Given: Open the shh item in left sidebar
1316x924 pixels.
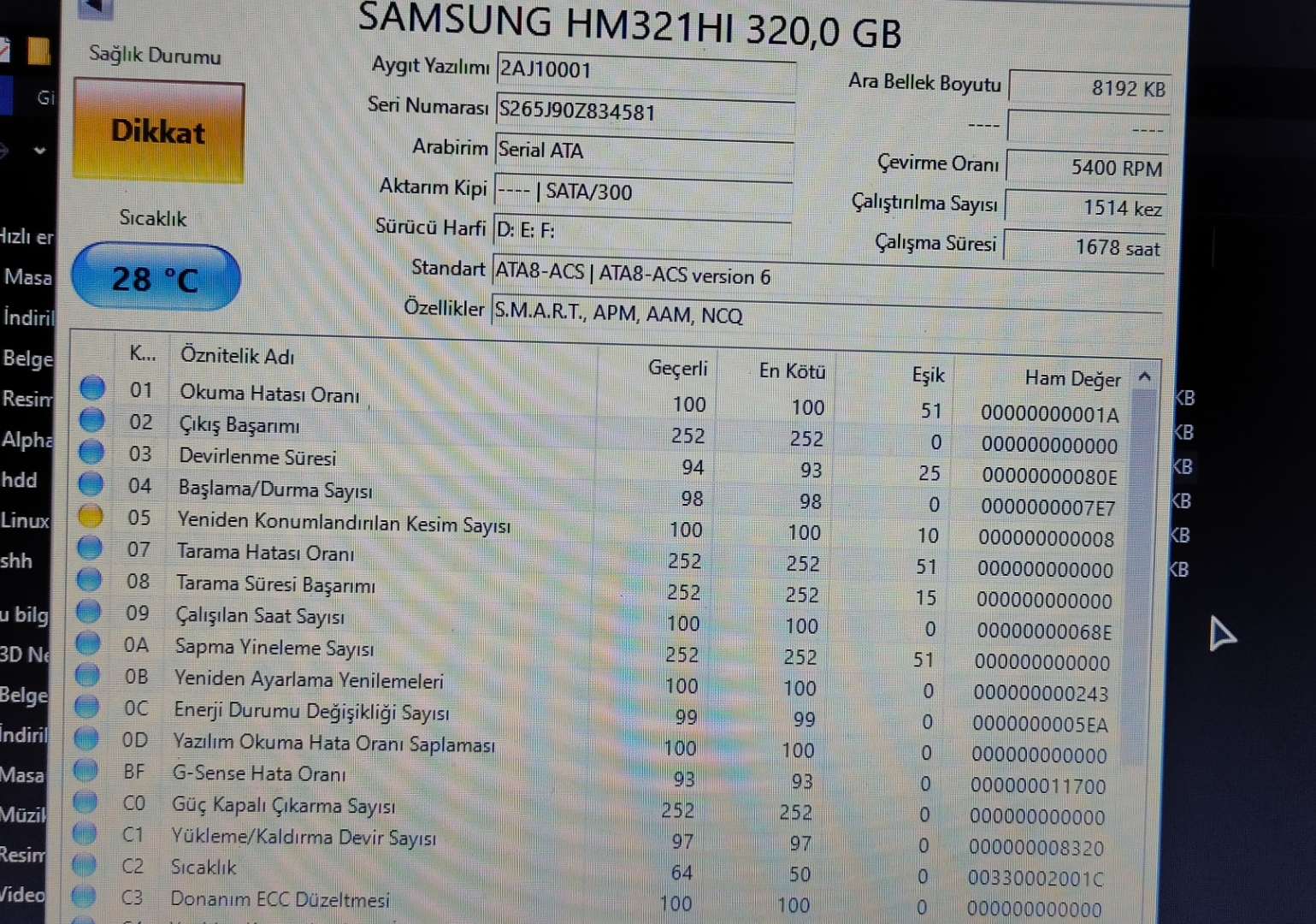Looking at the screenshot, I should click(16, 560).
